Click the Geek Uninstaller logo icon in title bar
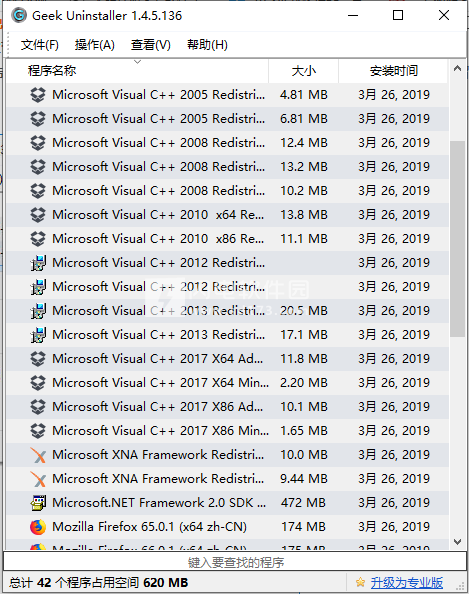 click(x=19, y=16)
